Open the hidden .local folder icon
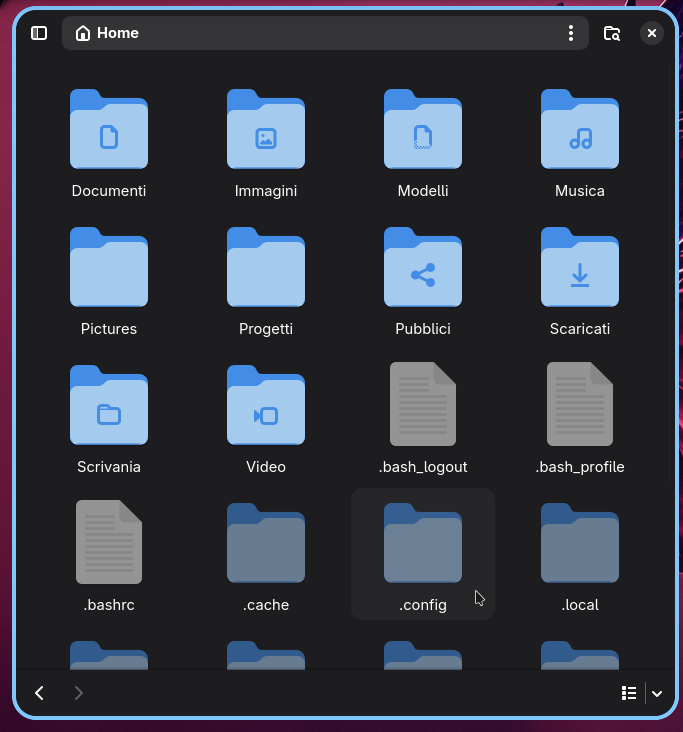Image resolution: width=683 pixels, height=732 pixels. click(580, 543)
